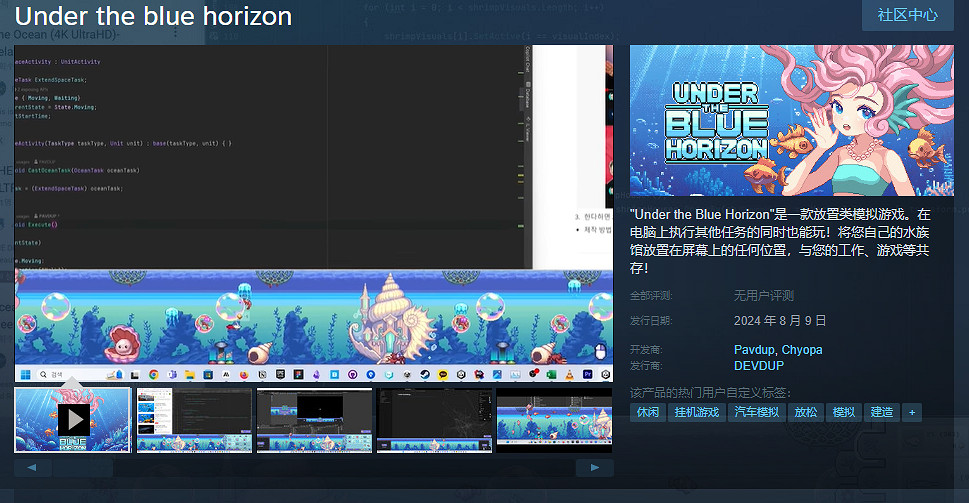Screen dimensions: 969x503
Task: Click Chrome icon in screenshot taskbar
Action: pos(153,374)
